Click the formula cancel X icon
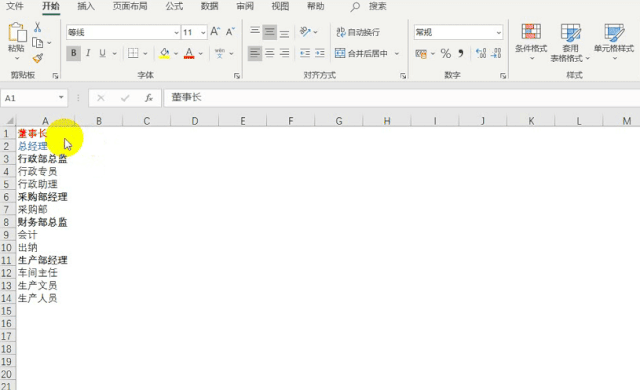The width and height of the screenshot is (640, 390). pos(101,98)
